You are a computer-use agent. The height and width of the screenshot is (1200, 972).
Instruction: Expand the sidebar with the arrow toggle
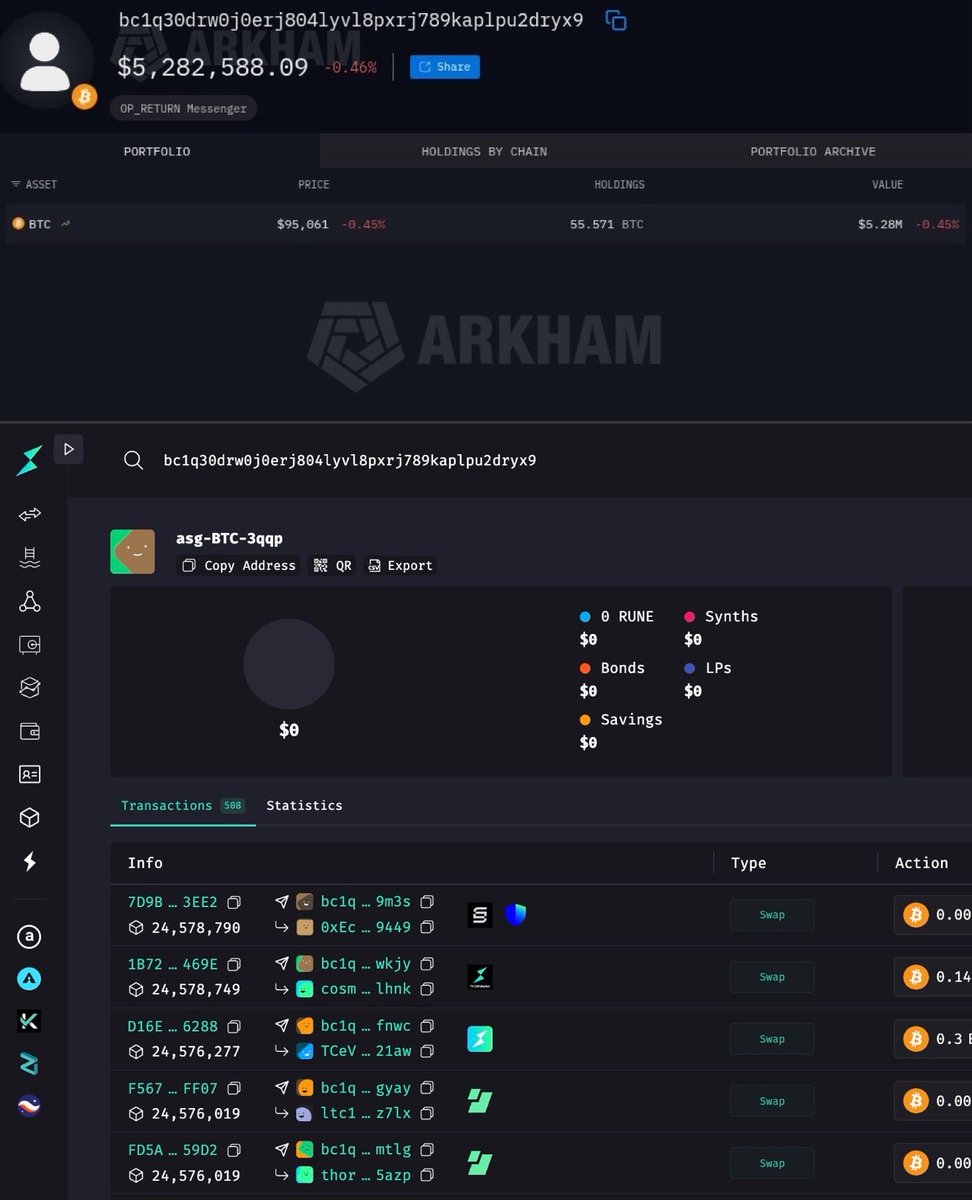coord(68,450)
